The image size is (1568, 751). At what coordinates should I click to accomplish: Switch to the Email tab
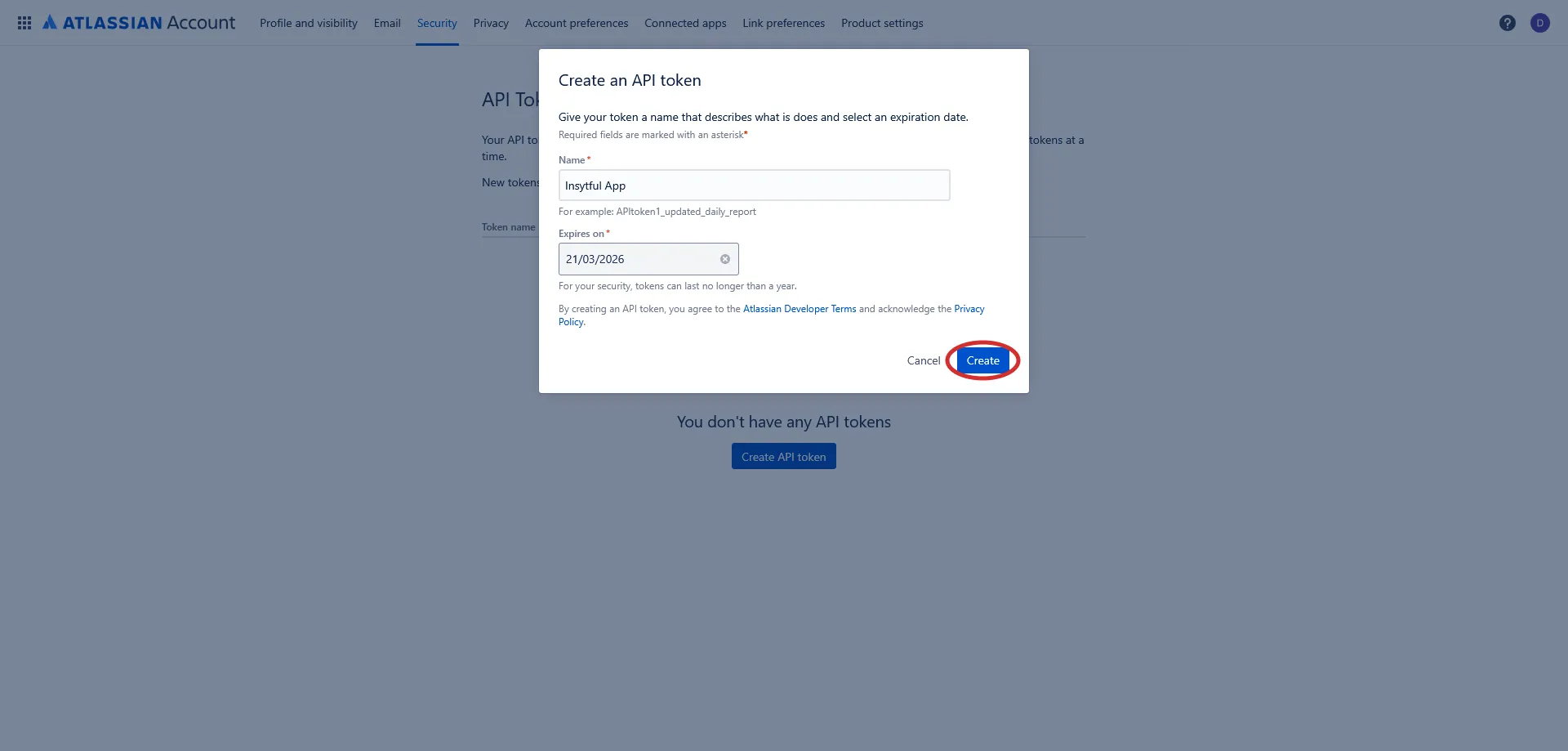coord(387,23)
